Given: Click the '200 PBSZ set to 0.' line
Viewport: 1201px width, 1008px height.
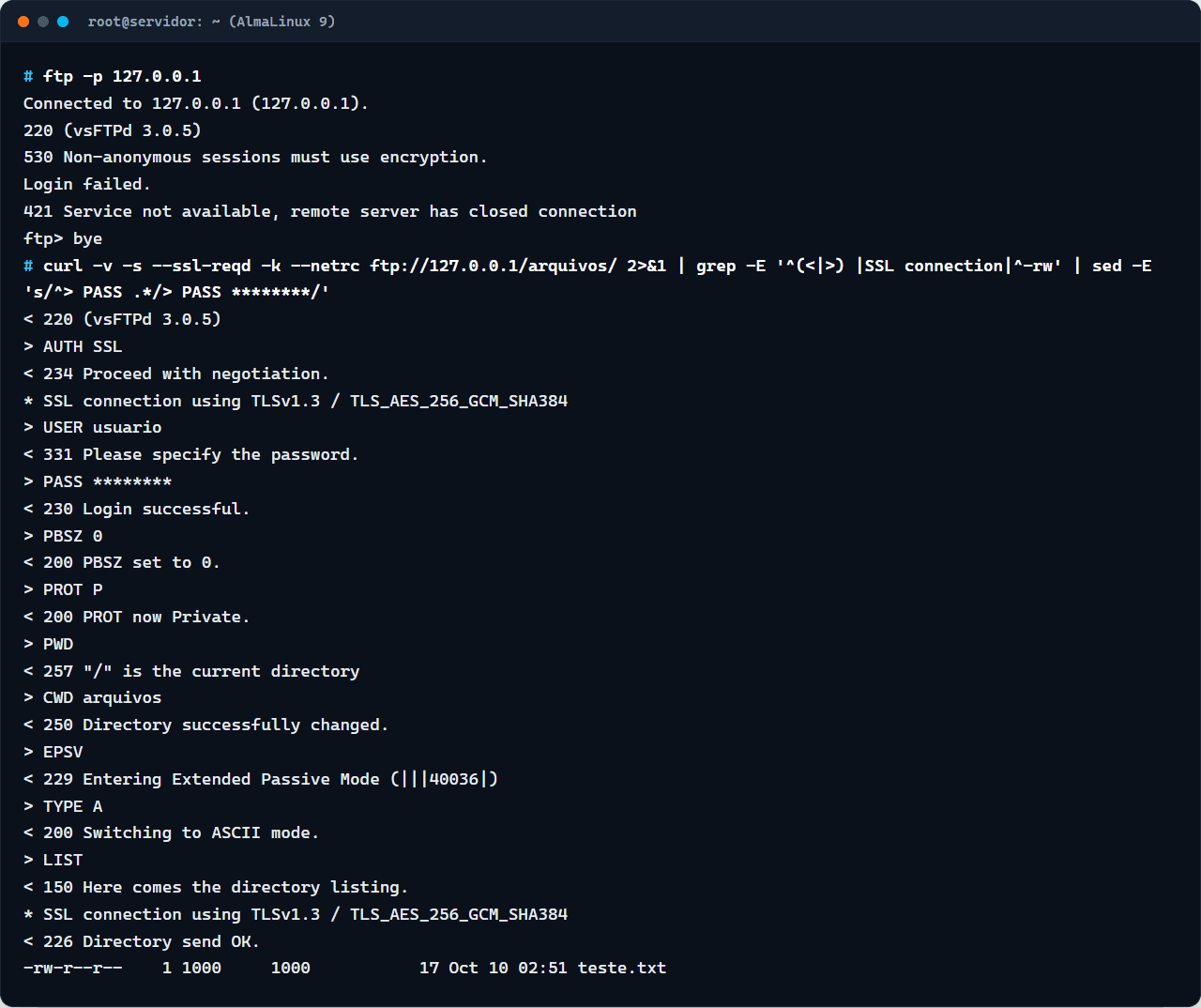Looking at the screenshot, I should point(122,562).
